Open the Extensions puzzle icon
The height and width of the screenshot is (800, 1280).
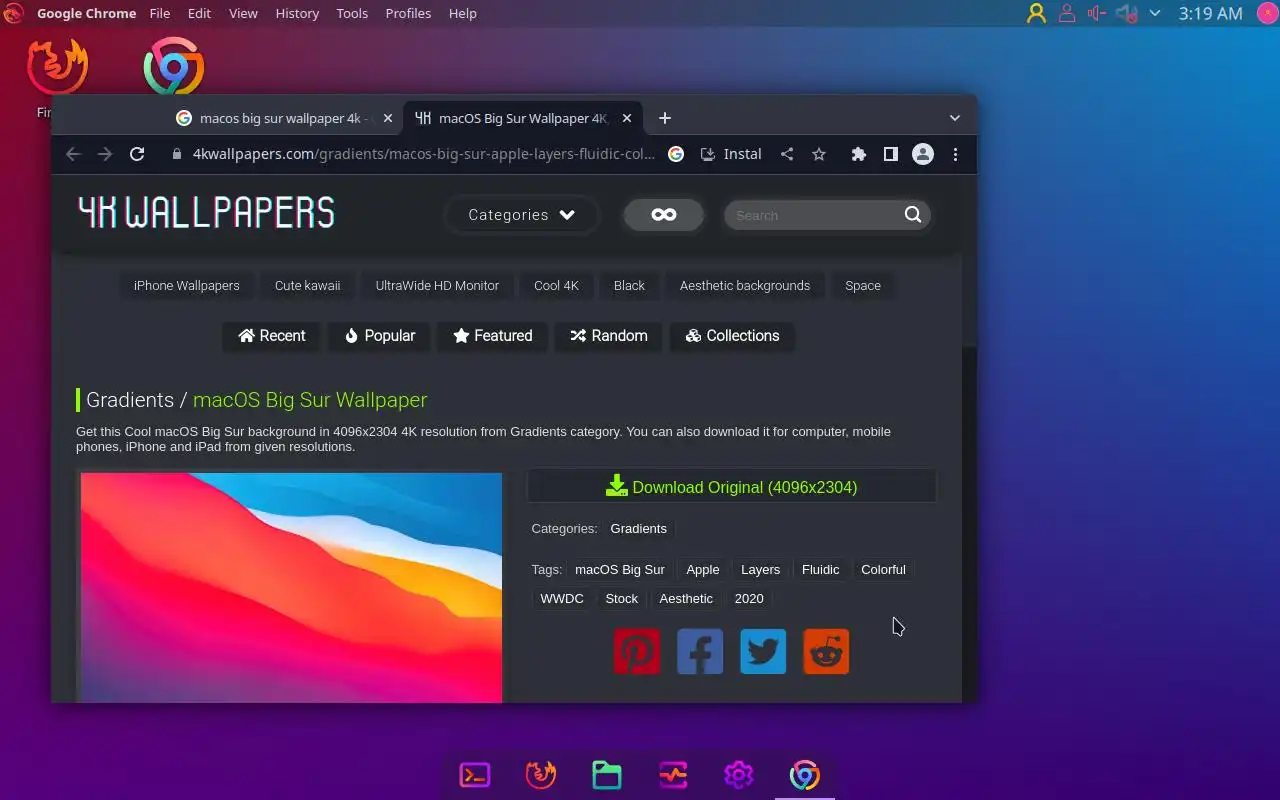tap(858, 154)
